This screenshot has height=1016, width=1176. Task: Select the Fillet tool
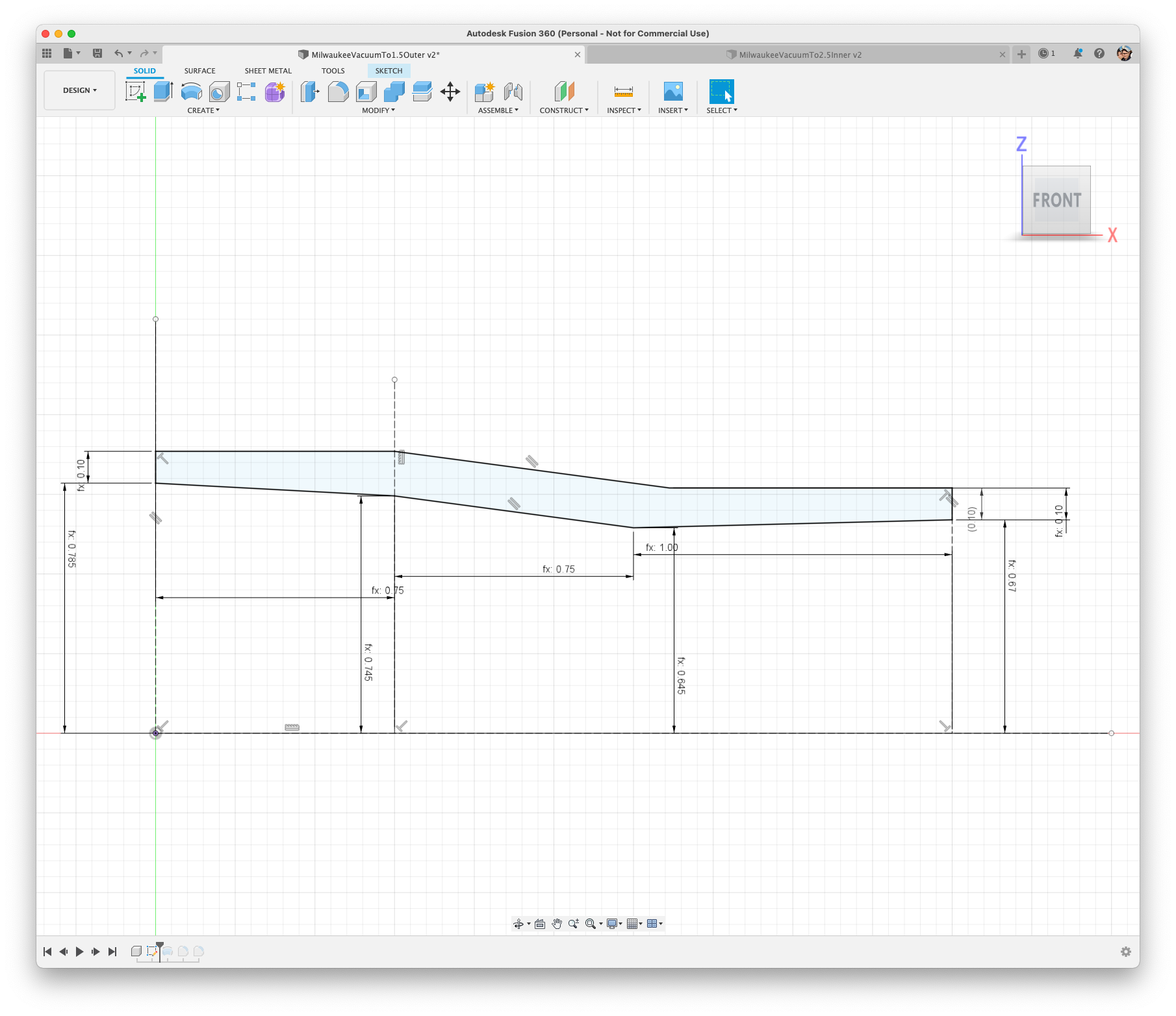pos(338,92)
